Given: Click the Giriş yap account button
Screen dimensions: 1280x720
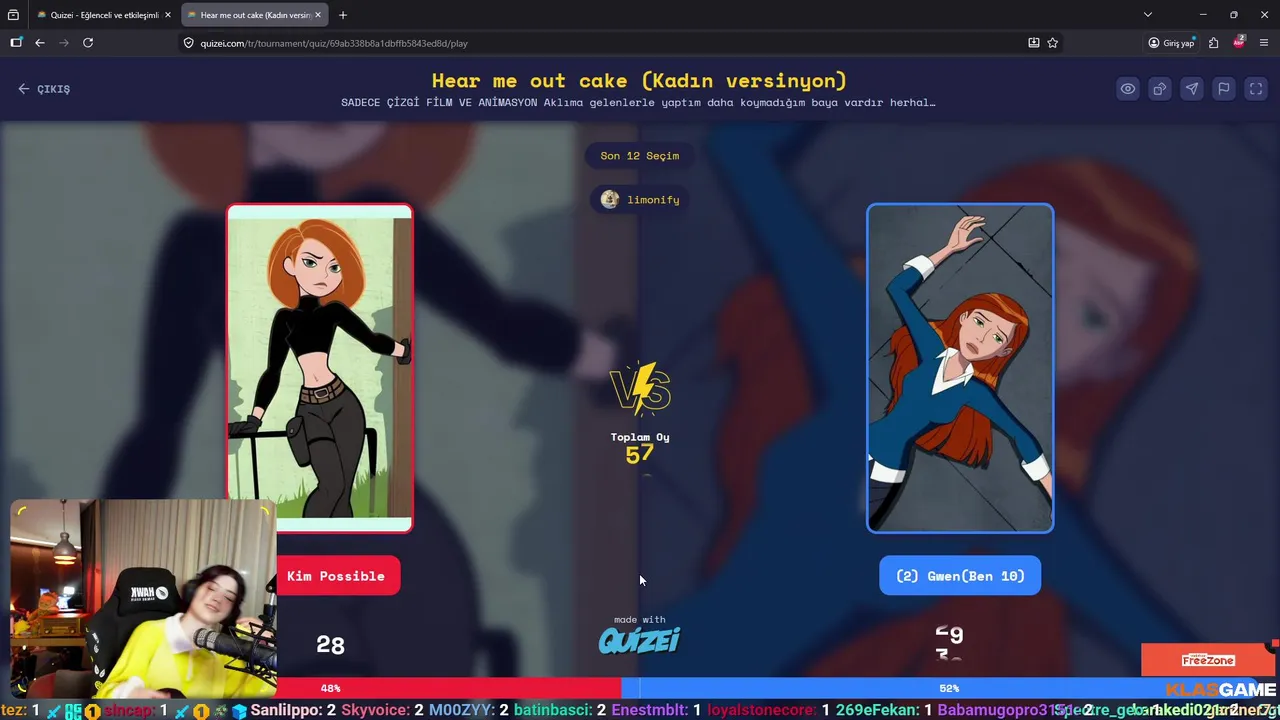Looking at the screenshot, I should 1171,43.
